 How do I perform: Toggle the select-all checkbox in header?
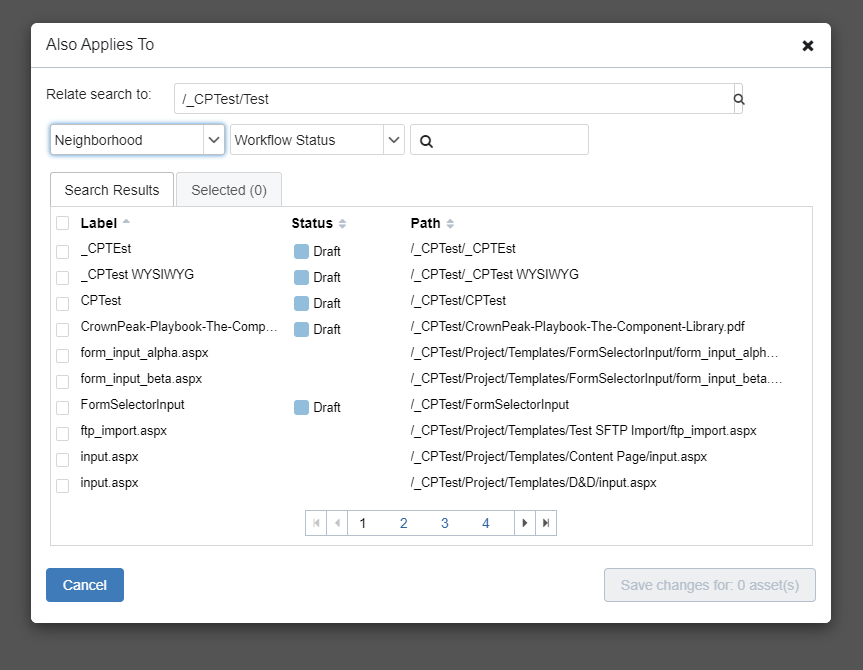63,223
